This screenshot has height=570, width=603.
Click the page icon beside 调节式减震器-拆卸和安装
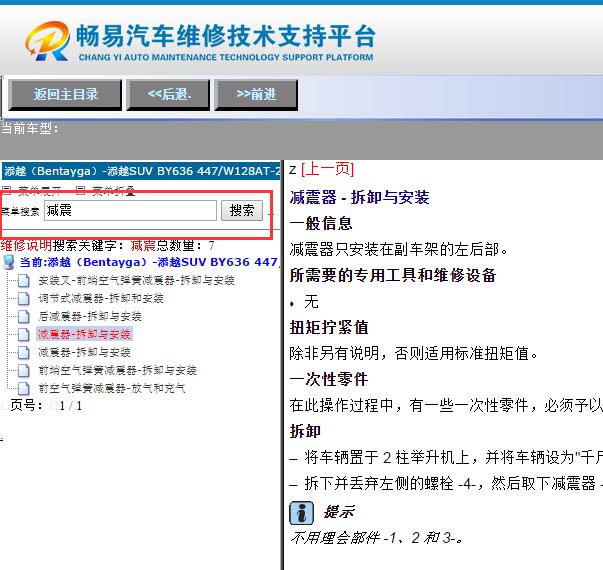24,298
